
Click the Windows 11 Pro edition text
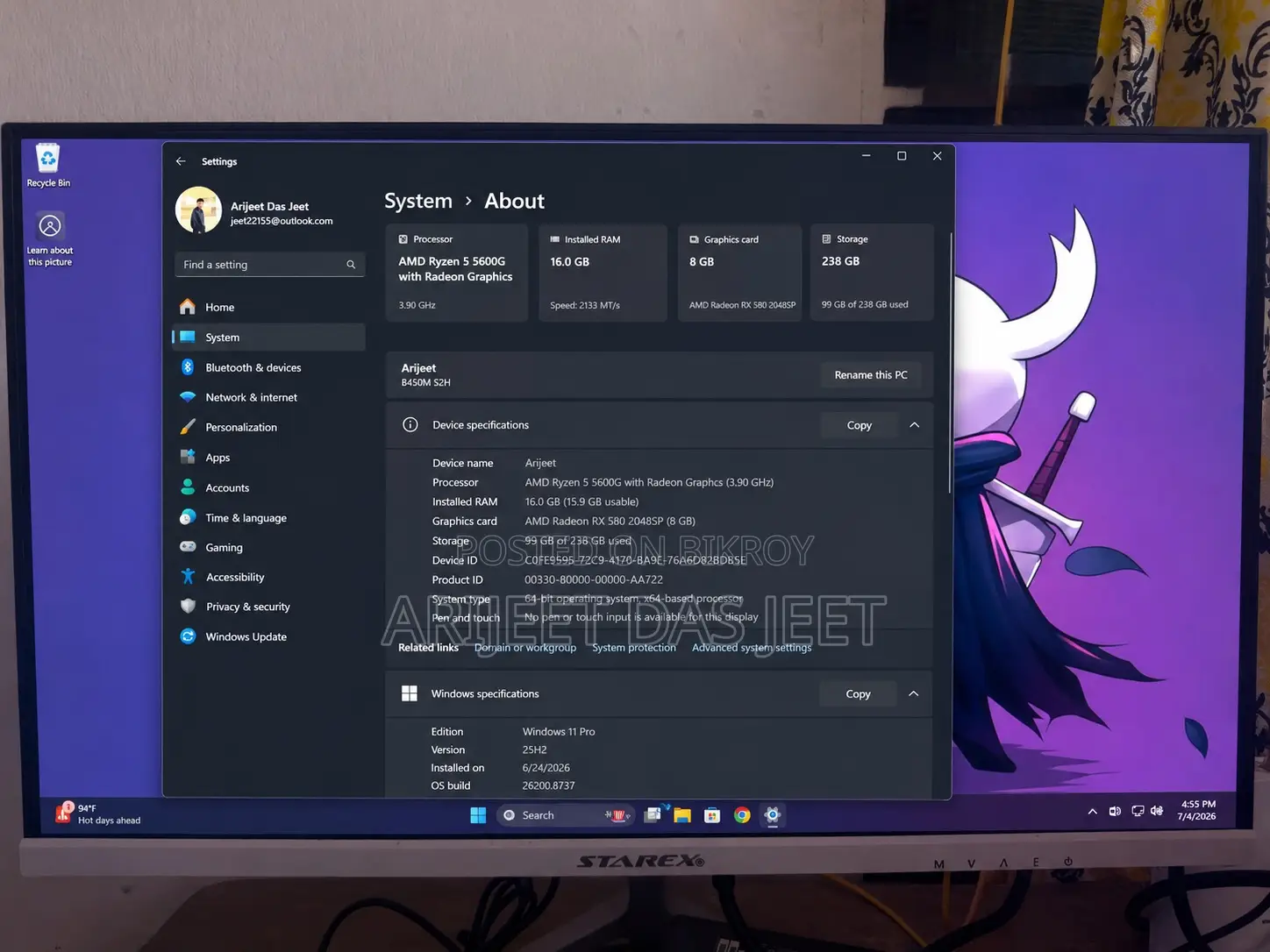(x=559, y=732)
